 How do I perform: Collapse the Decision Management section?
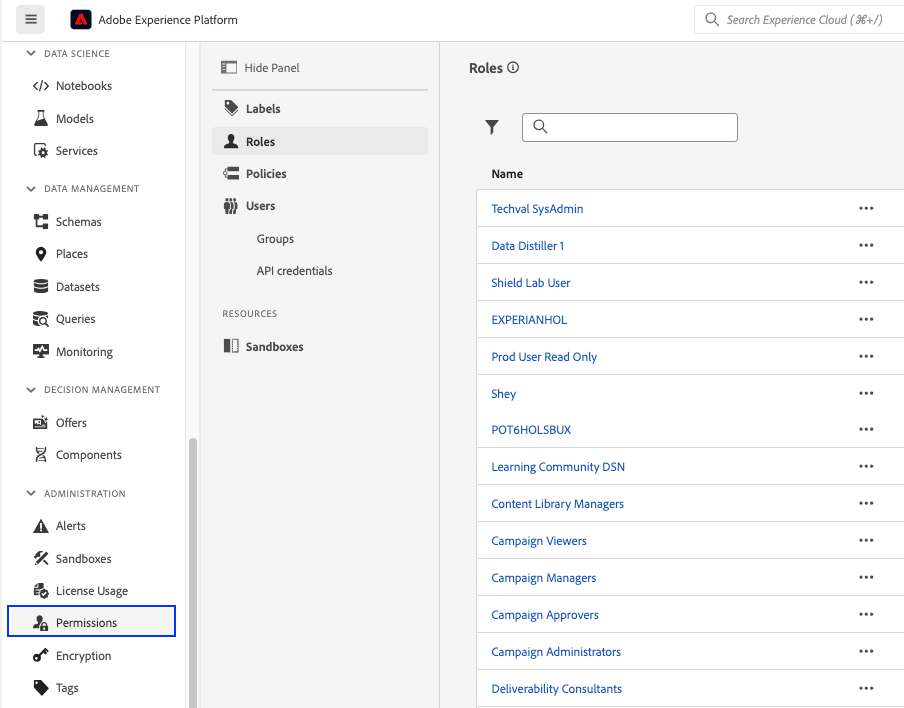(31, 390)
